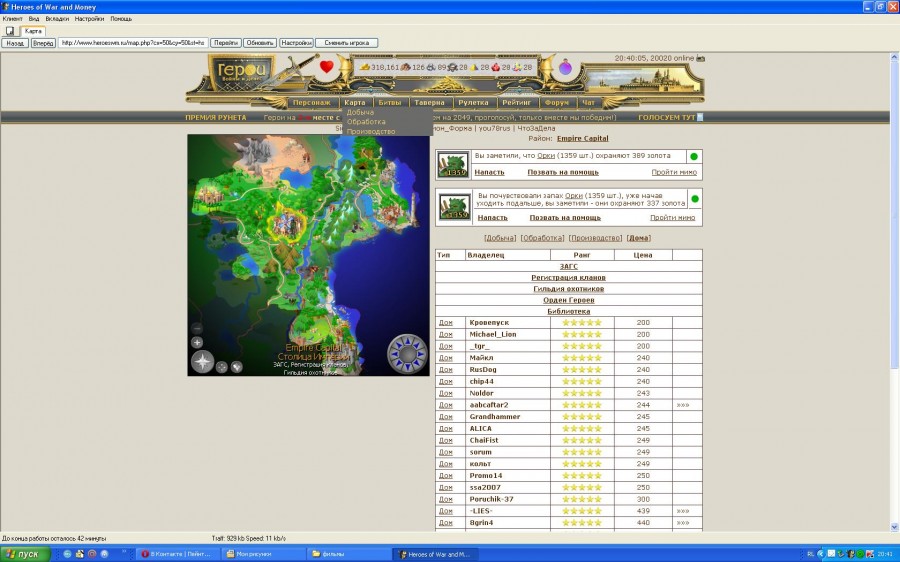900x562 pixels.
Task: Click the »»» arrow in -LIES- row
Action: [x=682, y=511]
